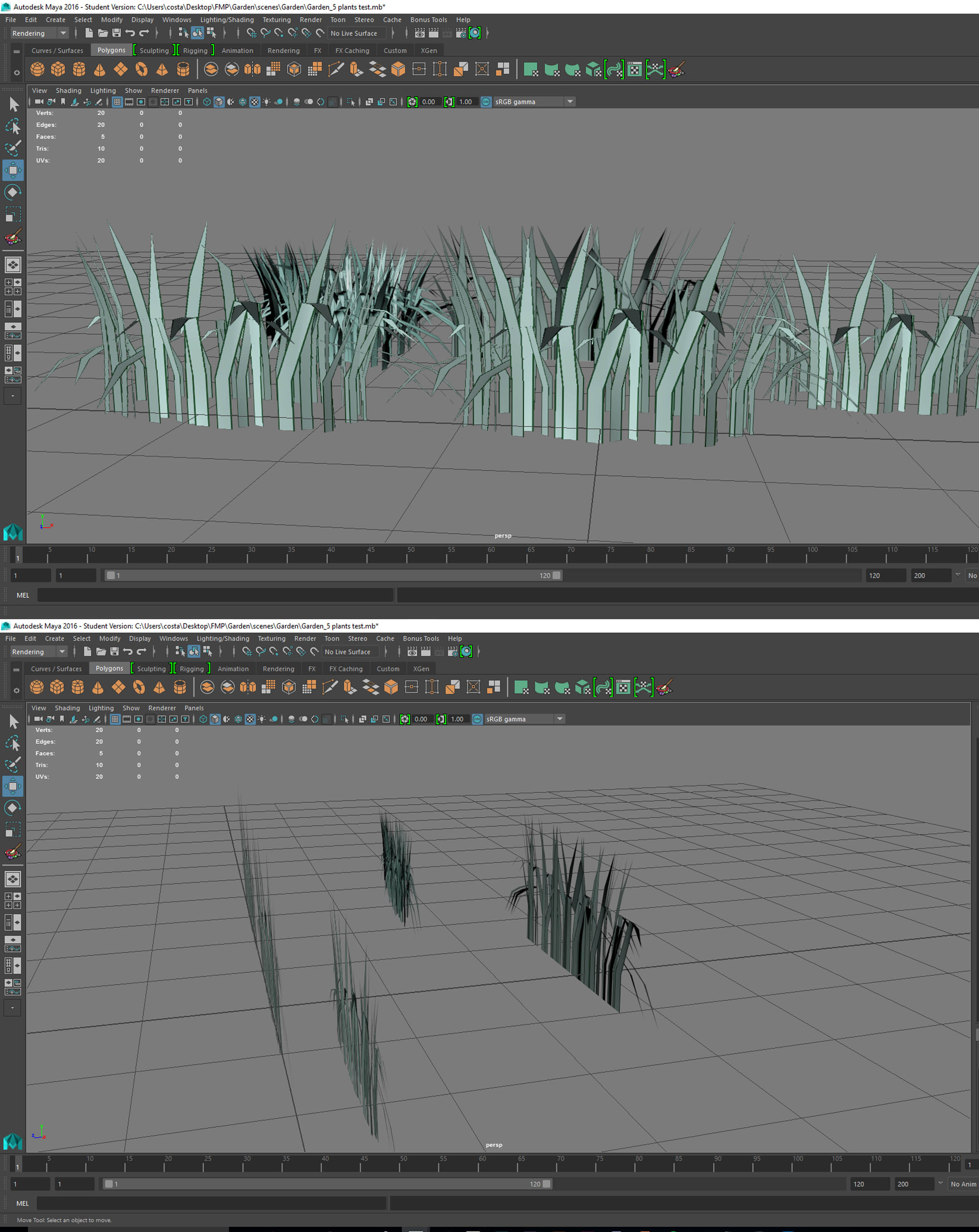This screenshot has width=979, height=1232.
Task: Click polygon sphere icon in upper window shelf
Action: click(x=38, y=70)
